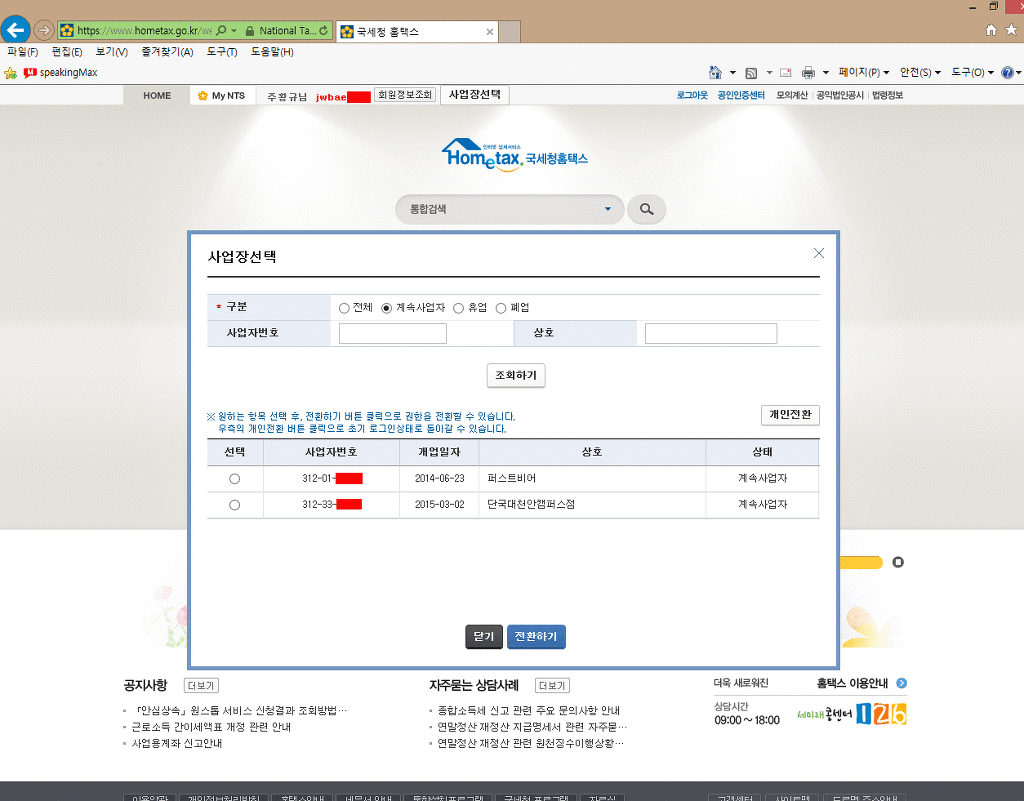
Task: Open the 사업용계좌 신고안내 notice
Action: (x=177, y=743)
